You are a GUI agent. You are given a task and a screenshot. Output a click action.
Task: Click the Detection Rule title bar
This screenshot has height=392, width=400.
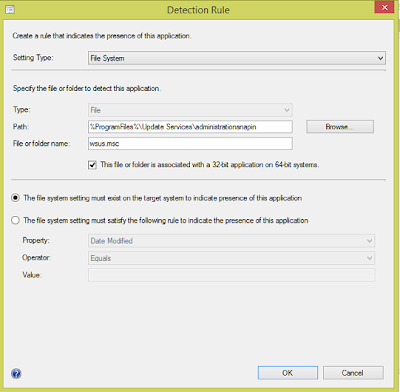point(198,10)
